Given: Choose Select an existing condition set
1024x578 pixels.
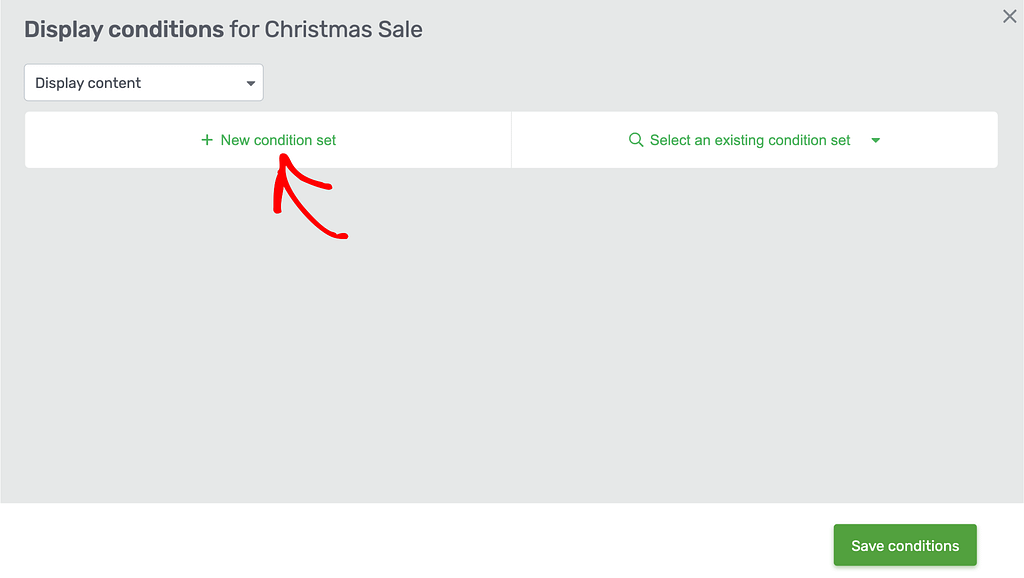Looking at the screenshot, I should pyautogui.click(x=750, y=140).
